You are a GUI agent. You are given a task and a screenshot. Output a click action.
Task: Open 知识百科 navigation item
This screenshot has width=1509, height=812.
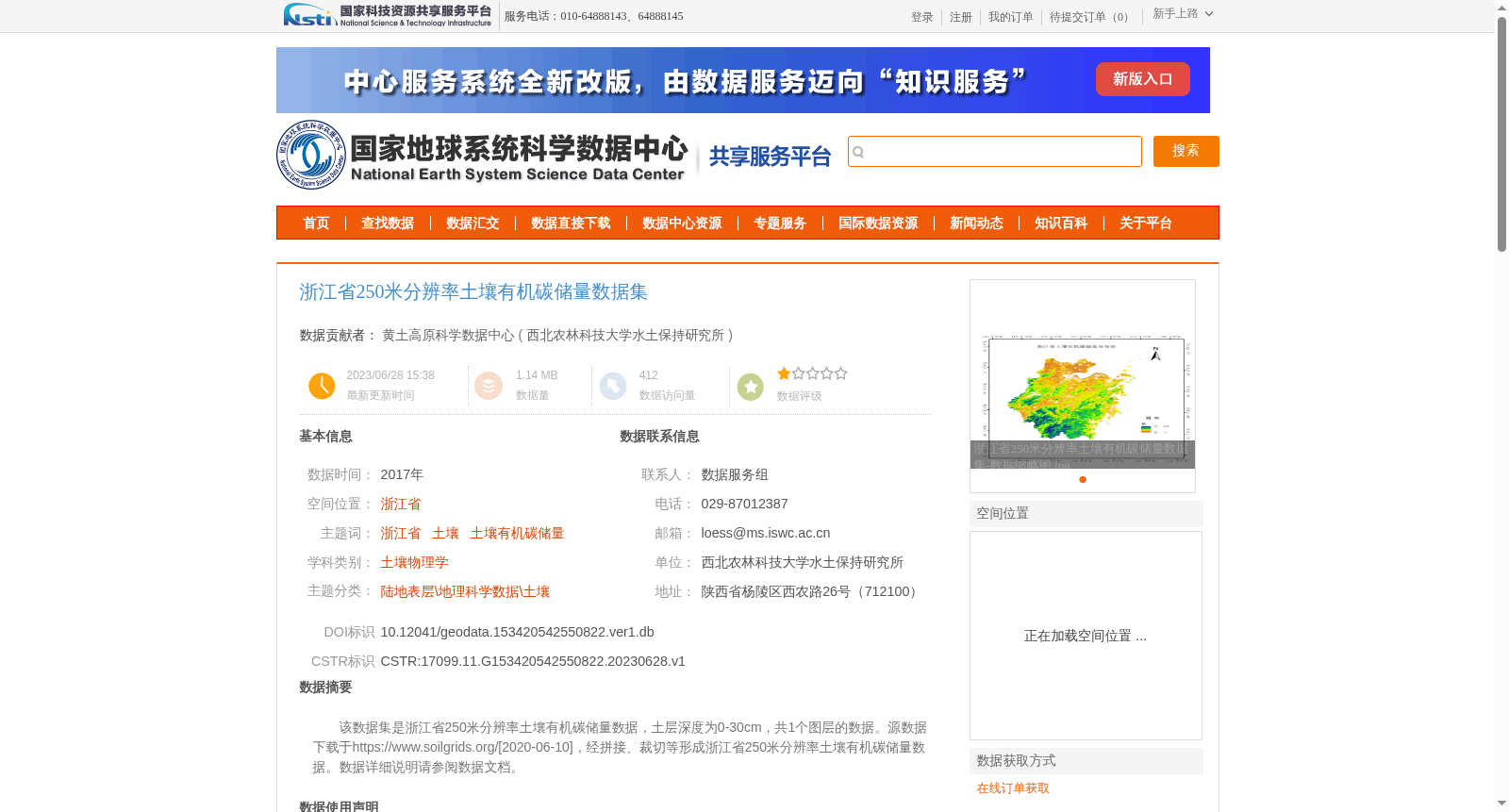[1061, 224]
